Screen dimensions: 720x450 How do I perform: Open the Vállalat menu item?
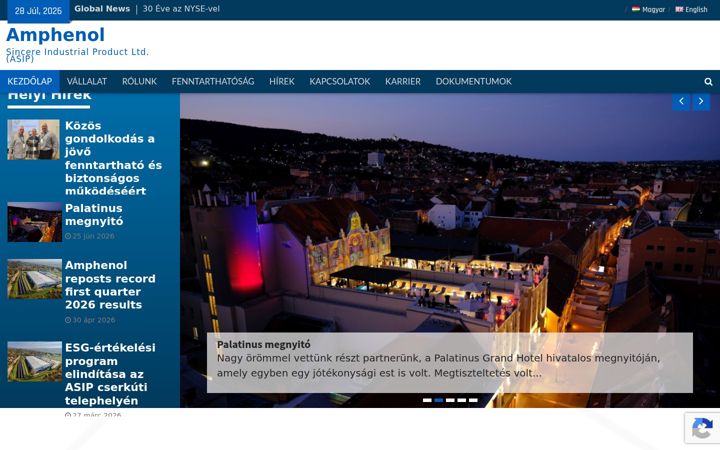tap(87, 81)
